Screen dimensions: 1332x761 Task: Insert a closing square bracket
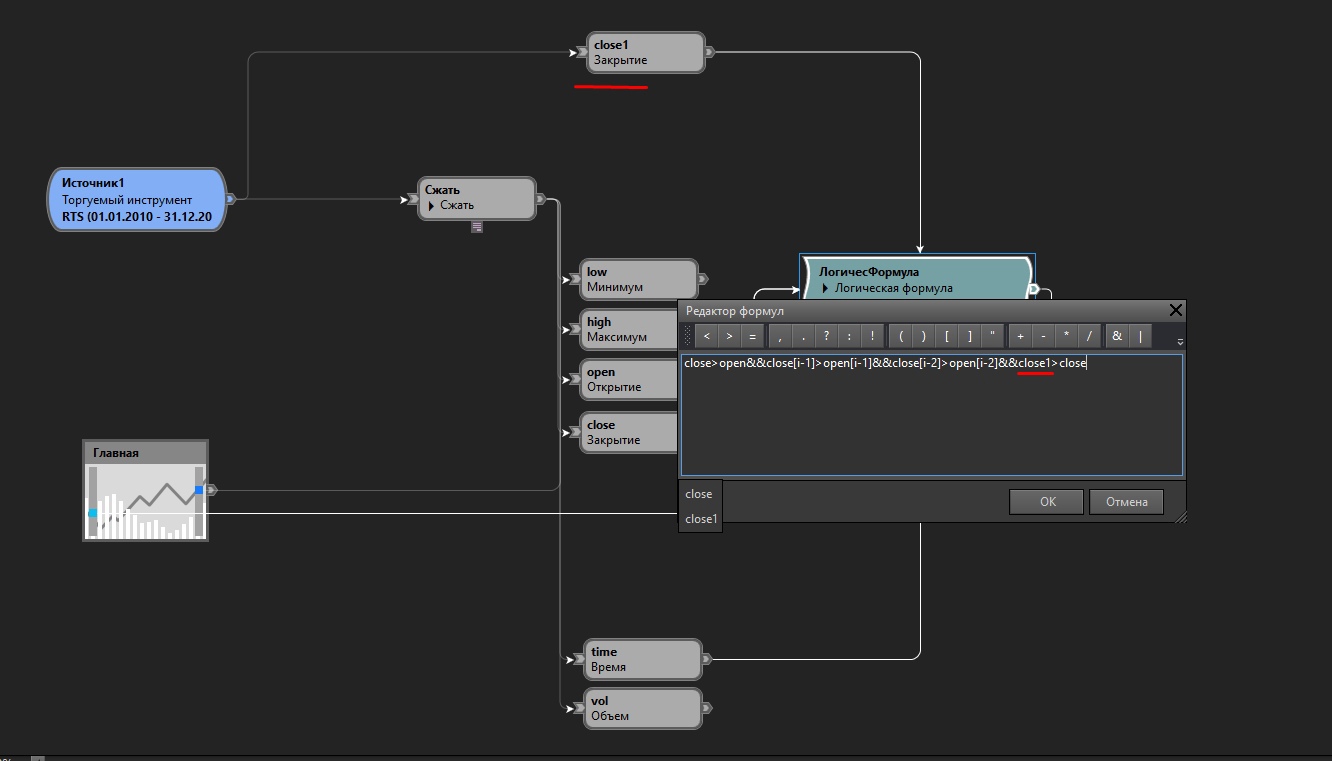(x=969, y=336)
